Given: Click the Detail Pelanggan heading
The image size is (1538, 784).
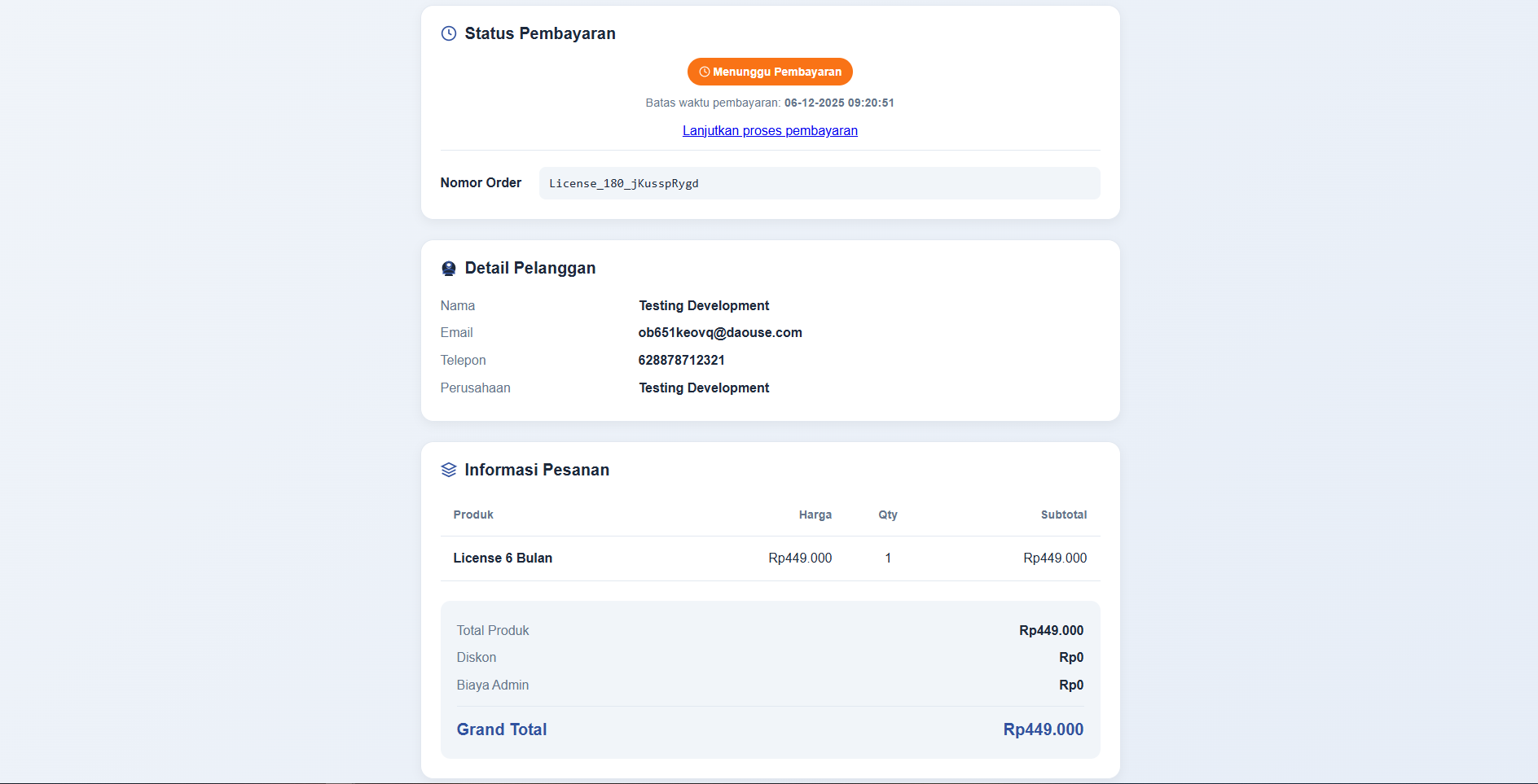Looking at the screenshot, I should coord(530,268).
